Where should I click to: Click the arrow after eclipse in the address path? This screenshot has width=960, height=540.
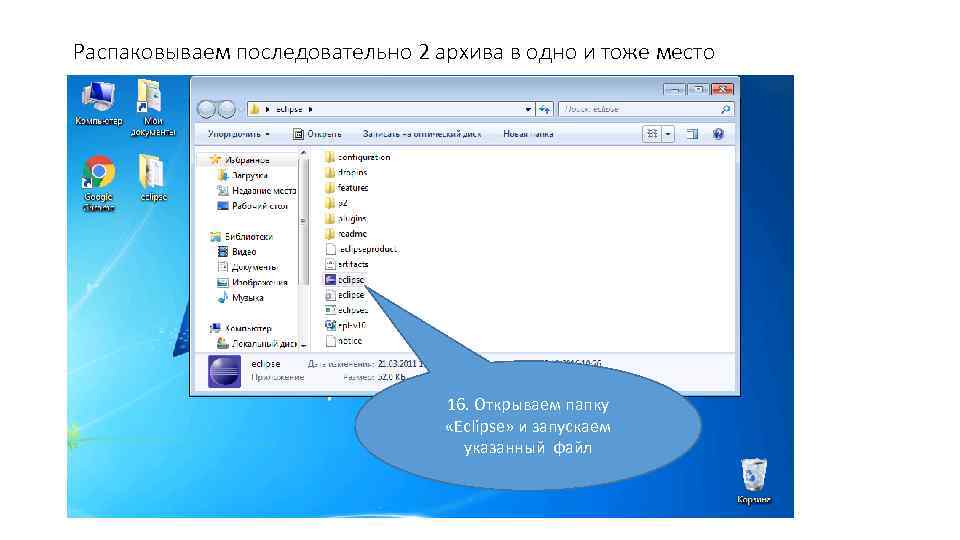click(x=310, y=109)
